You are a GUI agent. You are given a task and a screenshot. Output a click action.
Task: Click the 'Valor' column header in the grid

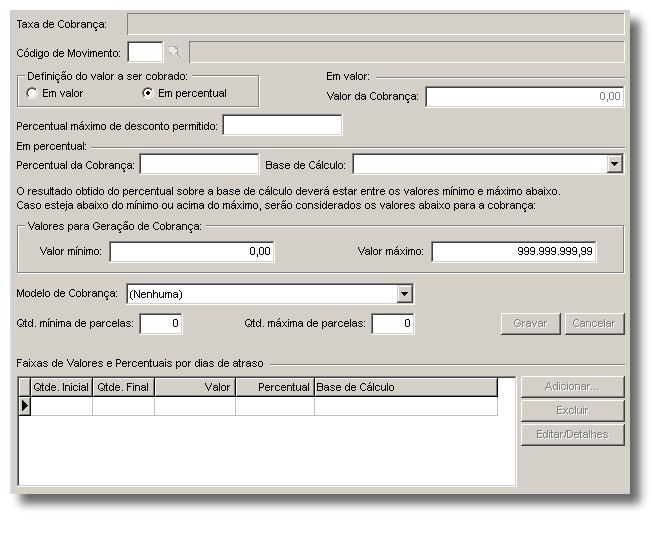coord(195,387)
